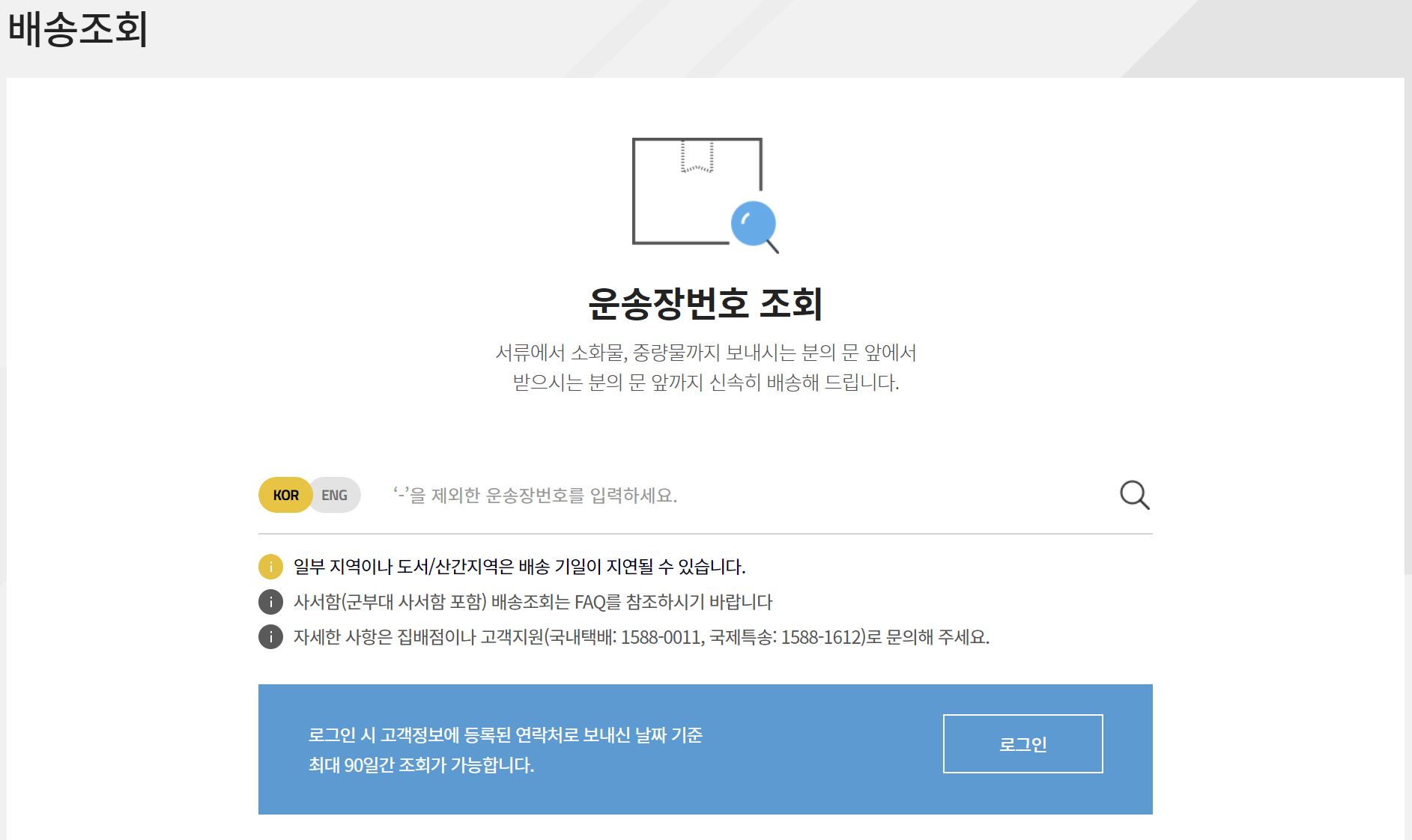Click the yellow info icon next to 일부 지역이나 notice

tap(270, 567)
